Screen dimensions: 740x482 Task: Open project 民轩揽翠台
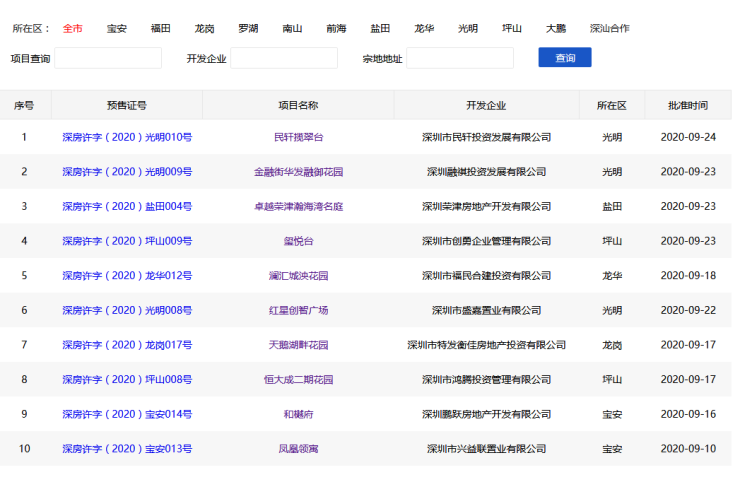click(x=298, y=137)
